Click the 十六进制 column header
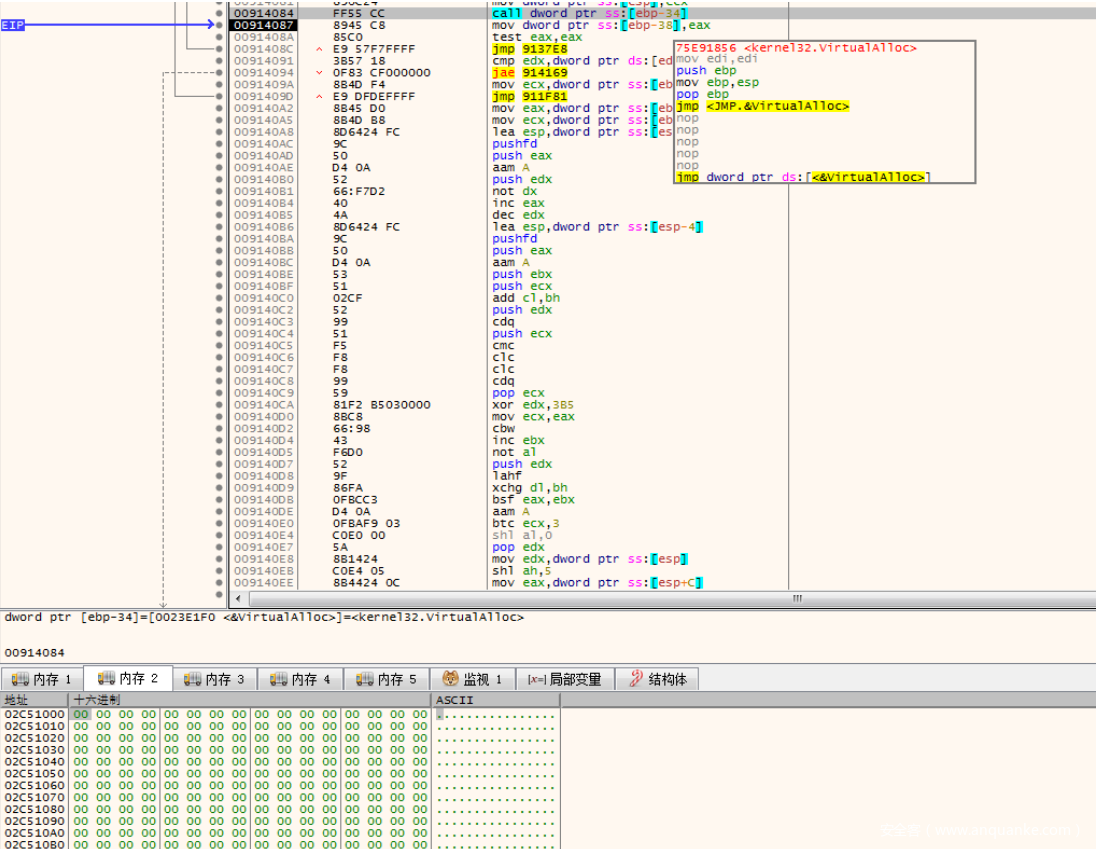Image resolution: width=1096 pixels, height=849 pixels. click(x=97, y=700)
